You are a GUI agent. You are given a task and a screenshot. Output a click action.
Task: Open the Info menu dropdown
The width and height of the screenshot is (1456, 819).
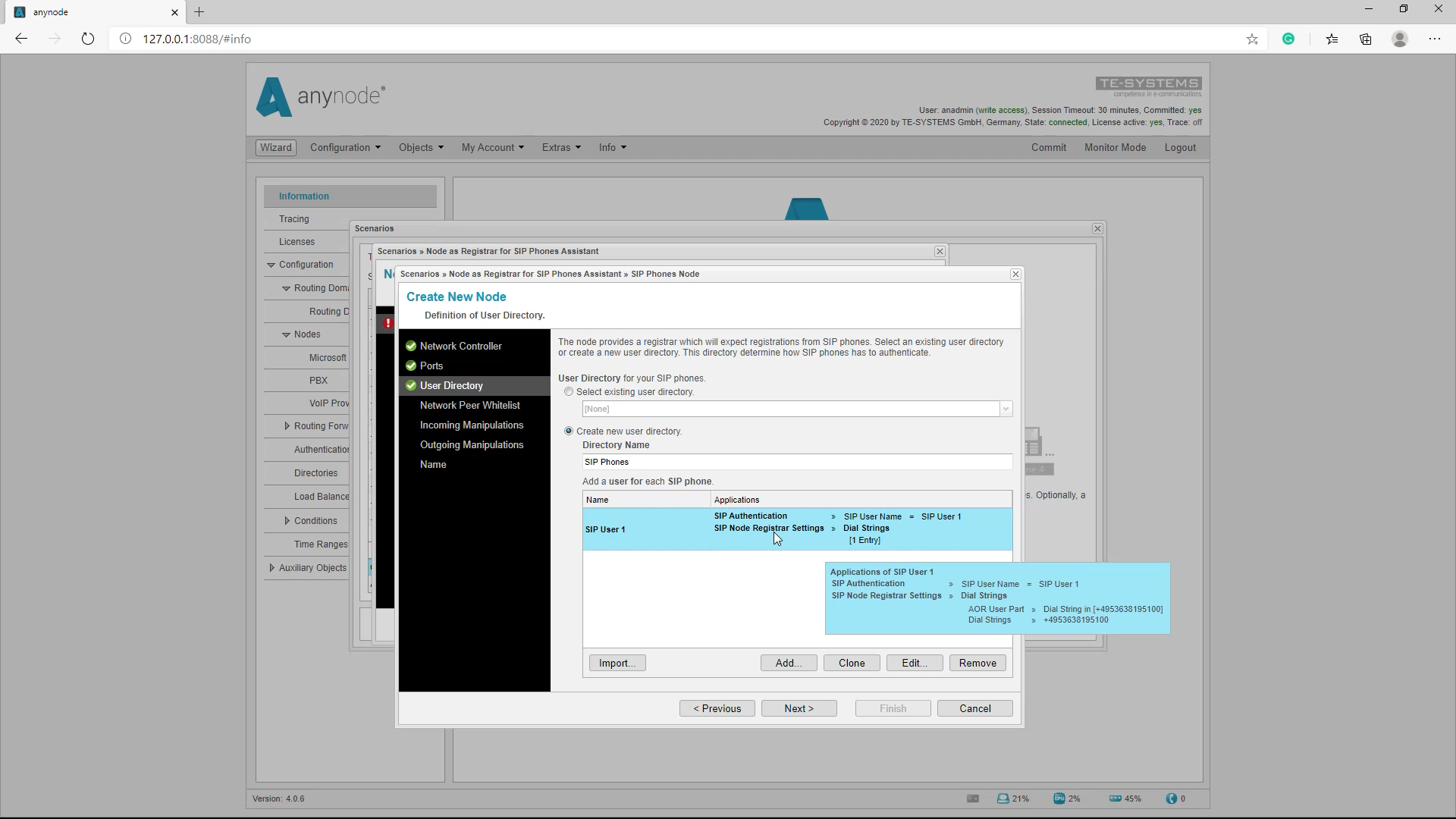613,148
